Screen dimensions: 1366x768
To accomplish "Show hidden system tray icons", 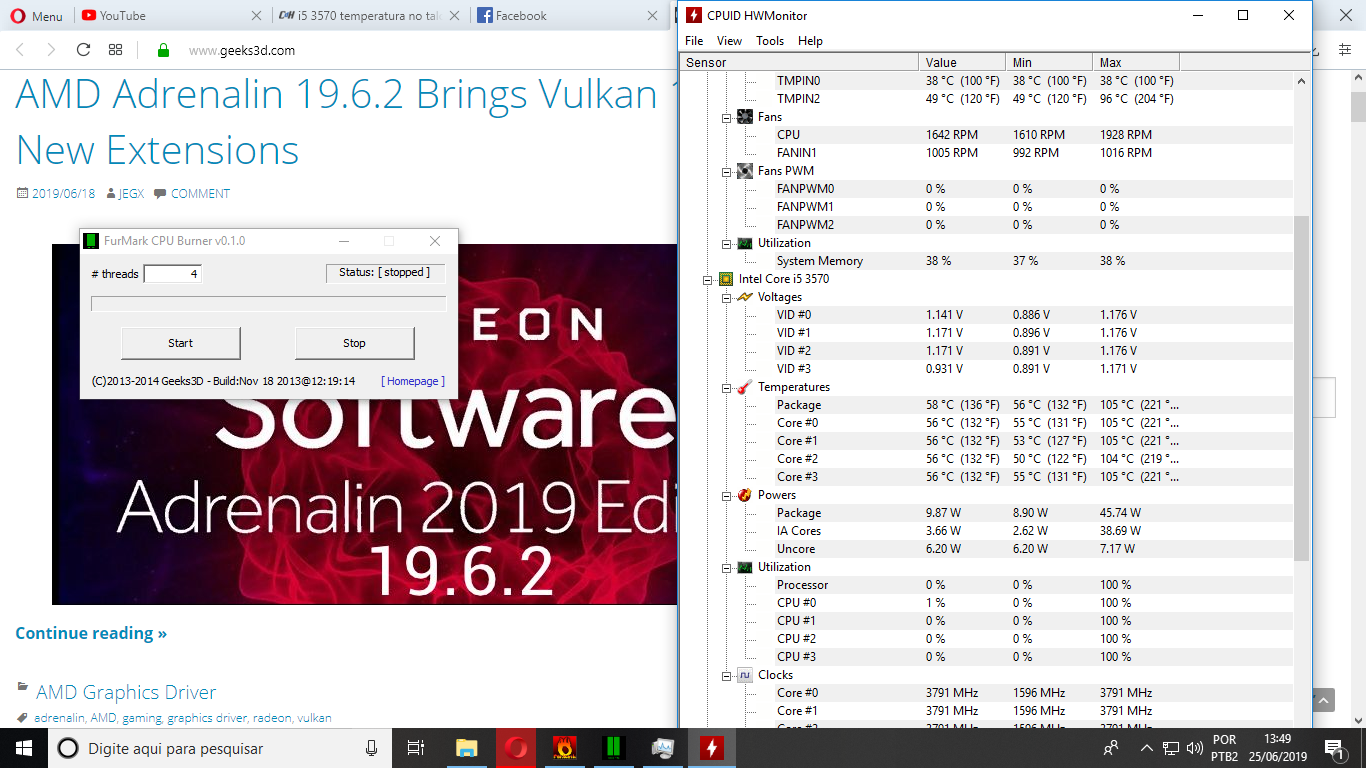I will 1145,748.
